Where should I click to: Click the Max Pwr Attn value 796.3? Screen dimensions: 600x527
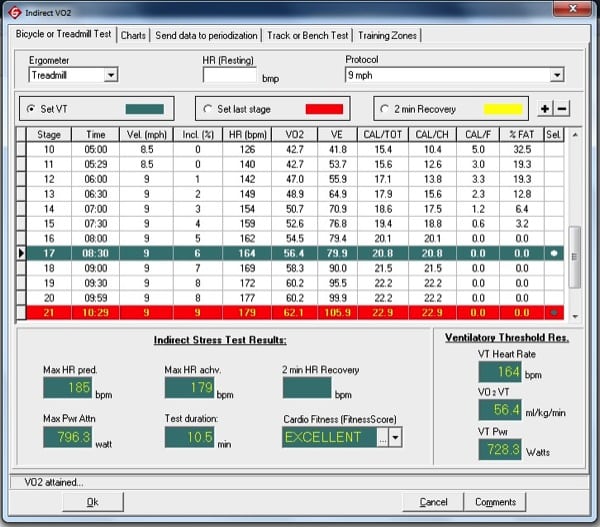67,437
